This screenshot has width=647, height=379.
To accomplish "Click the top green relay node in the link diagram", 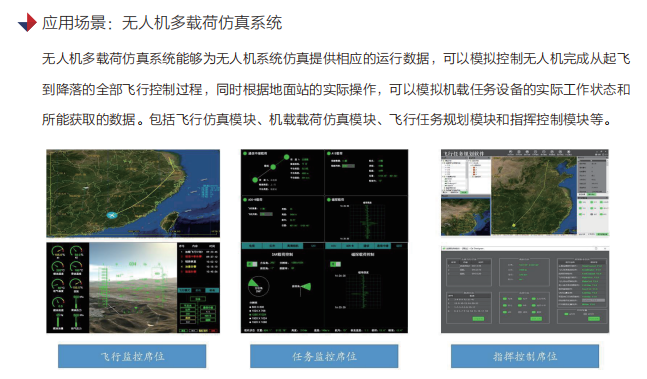I will pos(286,157).
